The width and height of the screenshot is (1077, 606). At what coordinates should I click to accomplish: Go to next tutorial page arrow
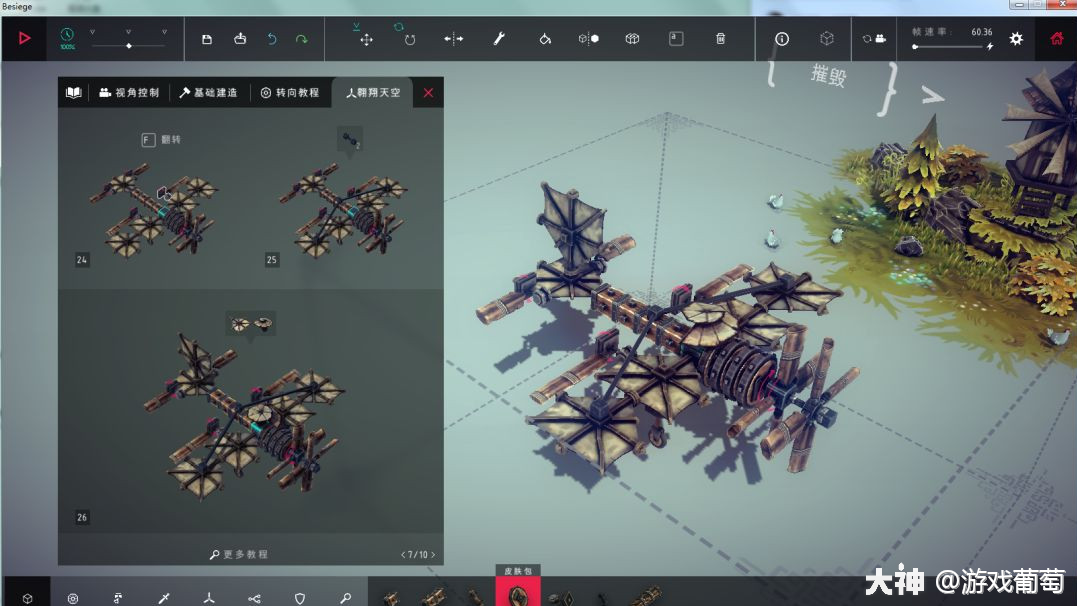tap(433, 554)
